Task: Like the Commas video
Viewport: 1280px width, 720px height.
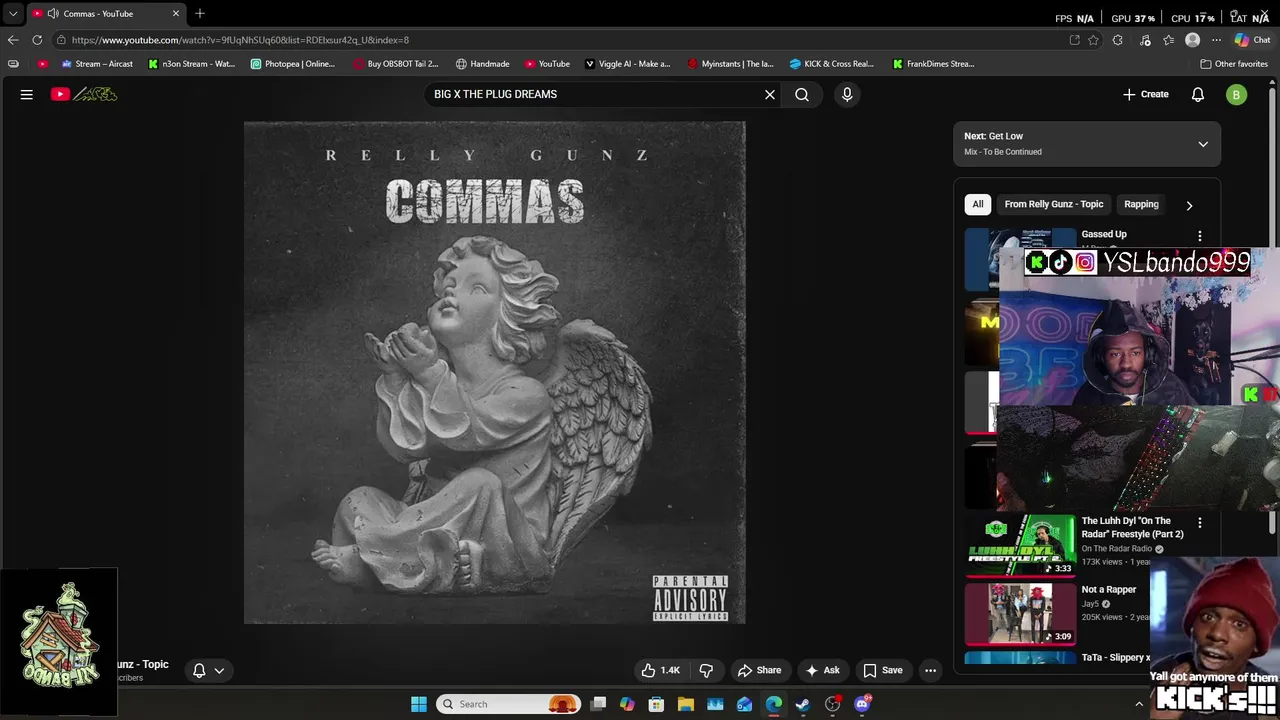Action: pyautogui.click(x=660, y=670)
